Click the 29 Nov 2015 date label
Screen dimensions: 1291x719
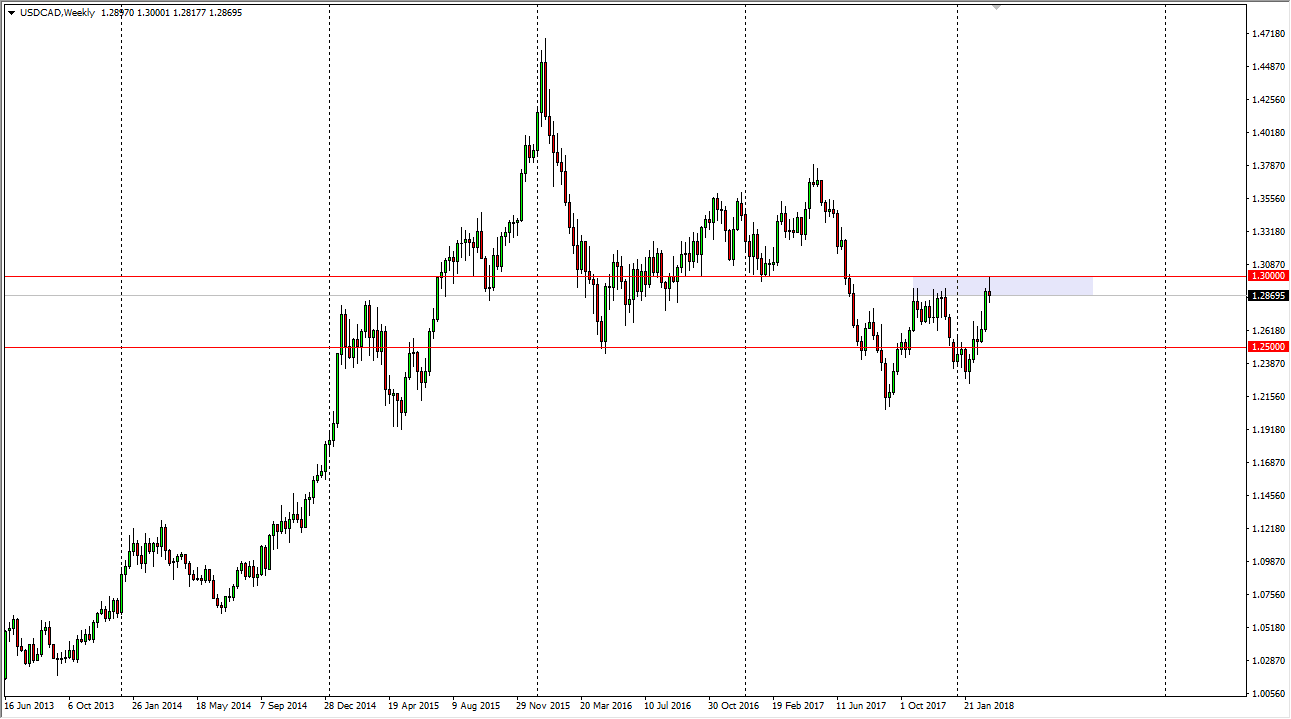[x=543, y=705]
